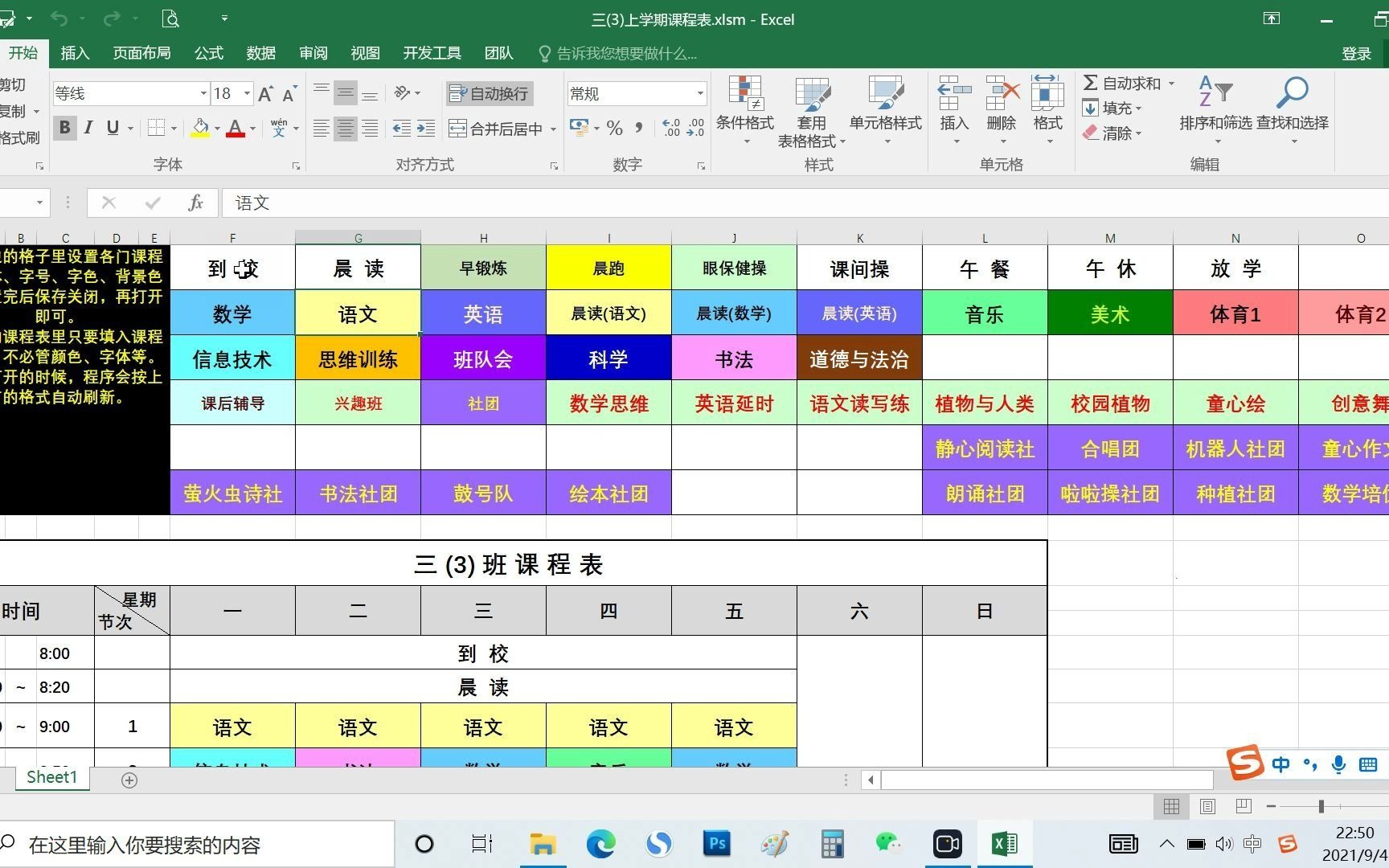Viewport: 1389px width, 868px height.
Task: Switch to the 开发工具 ribbon tab
Action: point(432,53)
